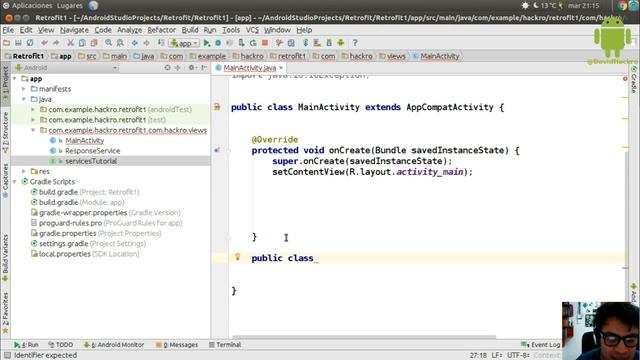Expand the manifests folder
This screenshot has width=640, height=360.
24,89
